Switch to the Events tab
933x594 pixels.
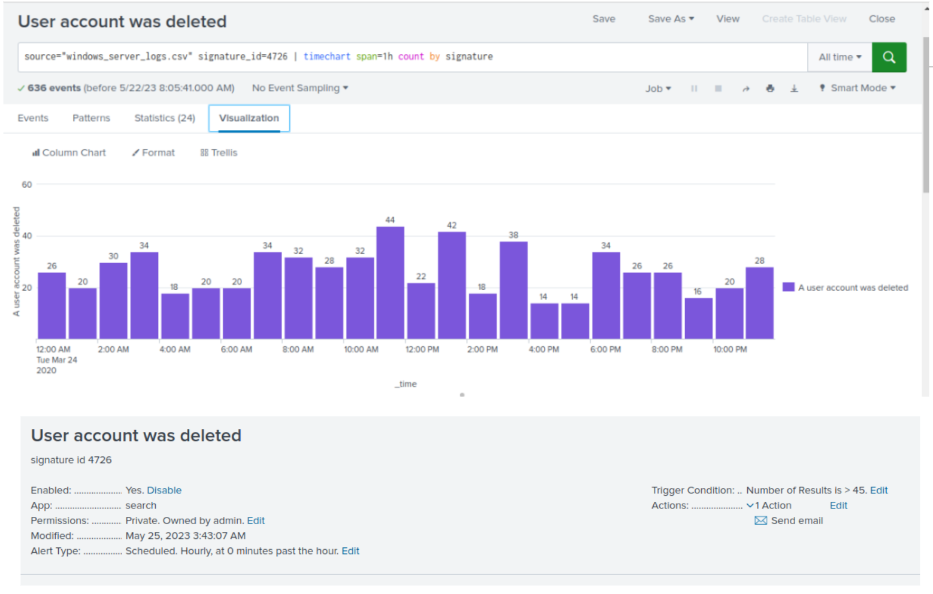[x=33, y=118]
